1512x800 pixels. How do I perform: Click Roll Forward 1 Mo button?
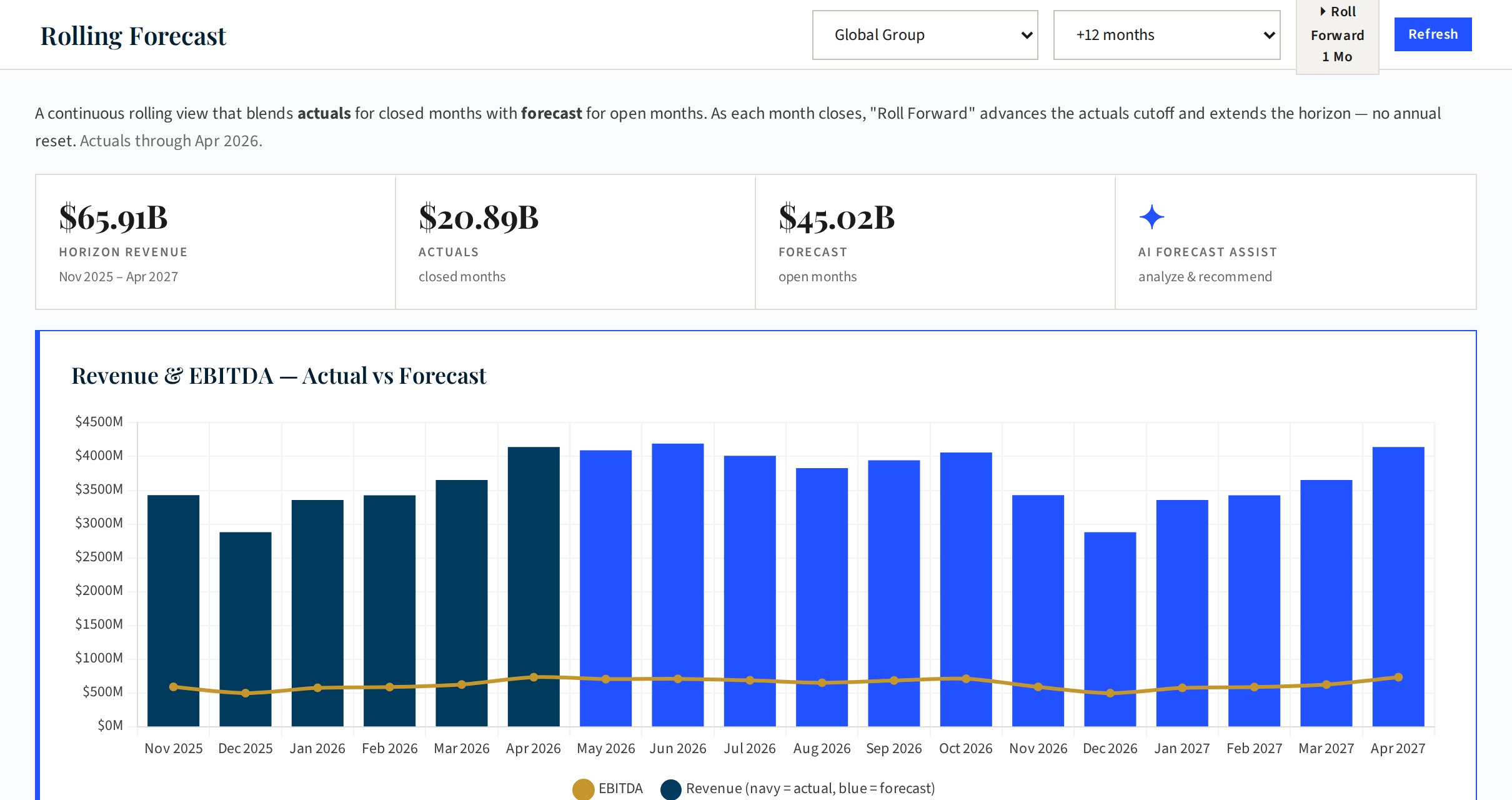coord(1337,35)
